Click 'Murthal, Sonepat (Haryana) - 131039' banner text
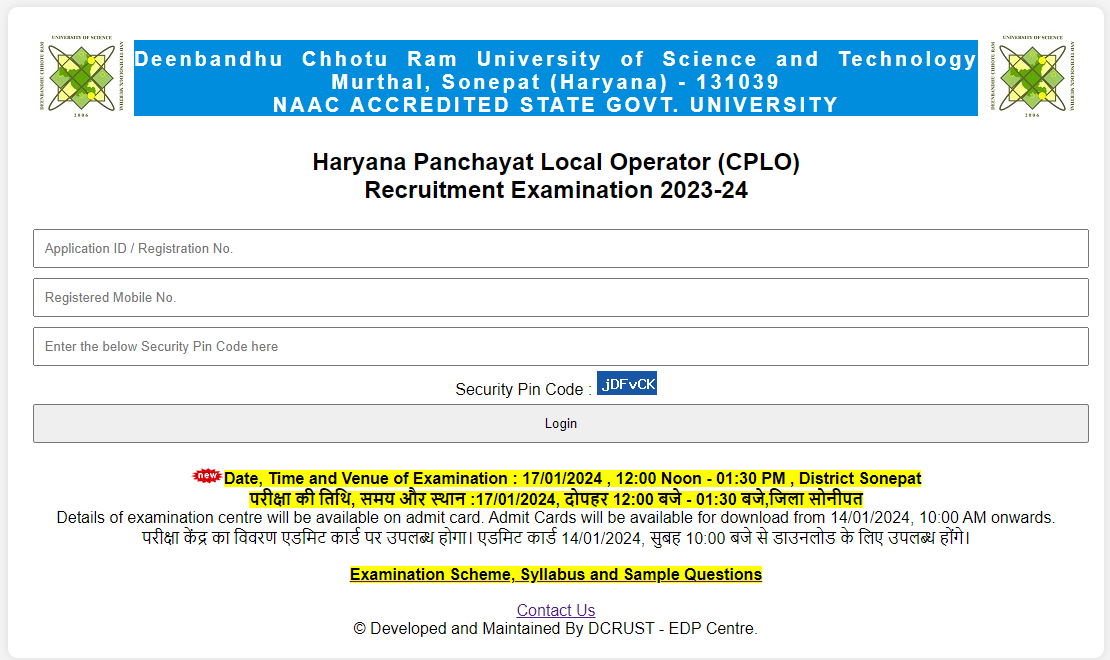 [556, 82]
